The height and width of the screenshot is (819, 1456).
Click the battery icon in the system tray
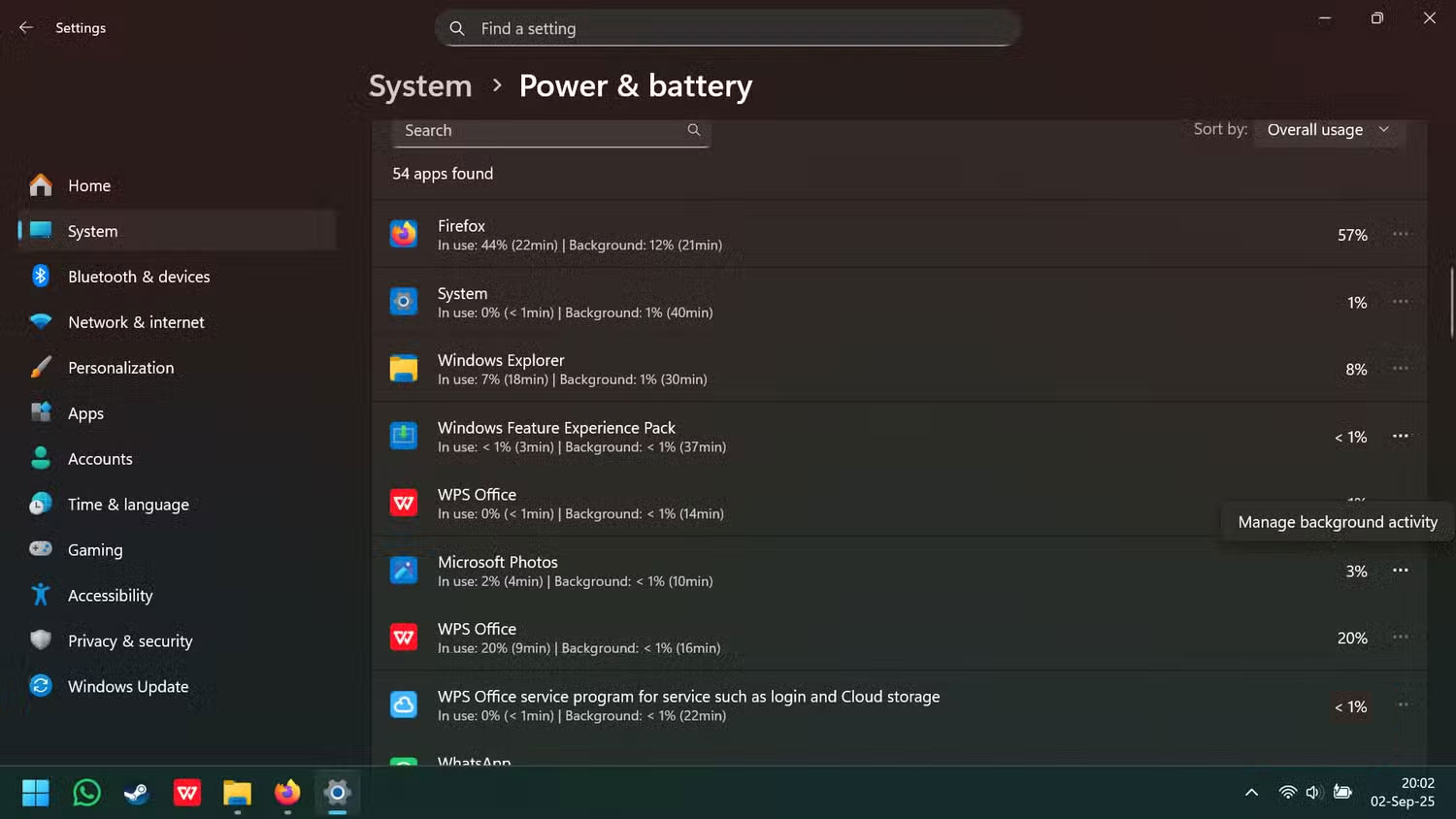click(x=1343, y=792)
